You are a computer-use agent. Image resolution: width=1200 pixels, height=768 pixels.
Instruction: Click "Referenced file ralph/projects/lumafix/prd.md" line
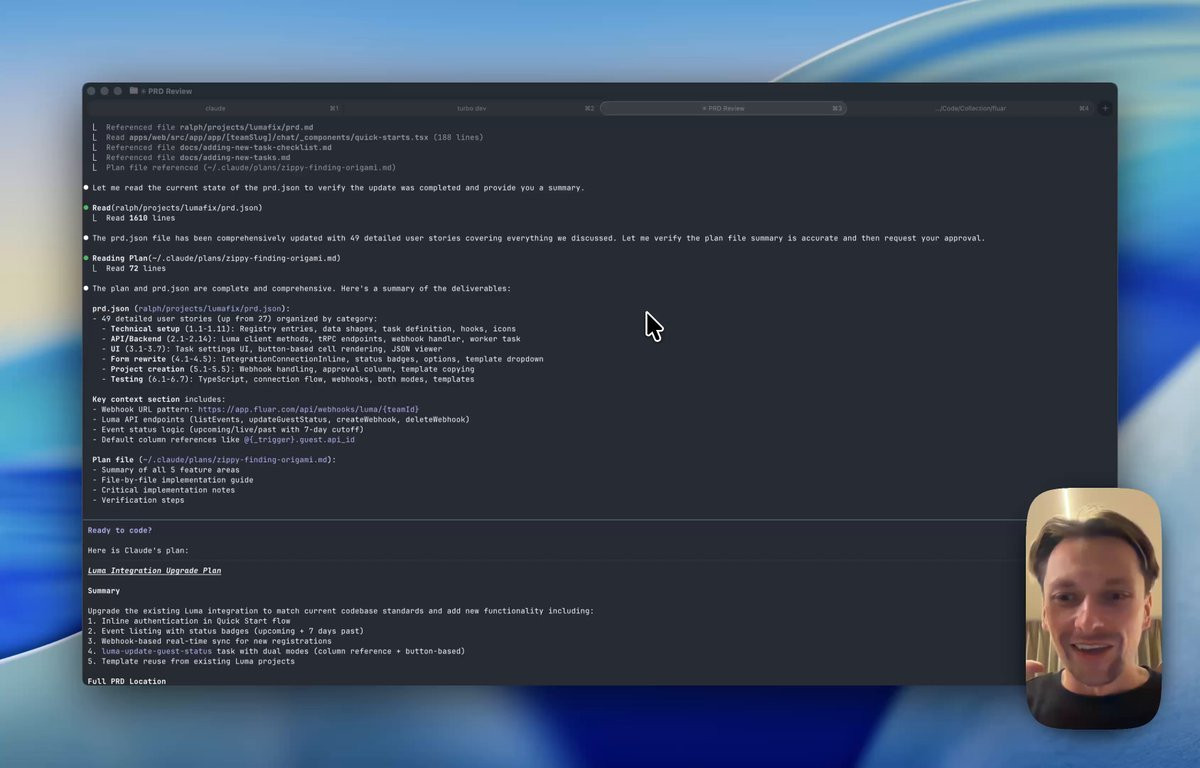click(x=209, y=127)
